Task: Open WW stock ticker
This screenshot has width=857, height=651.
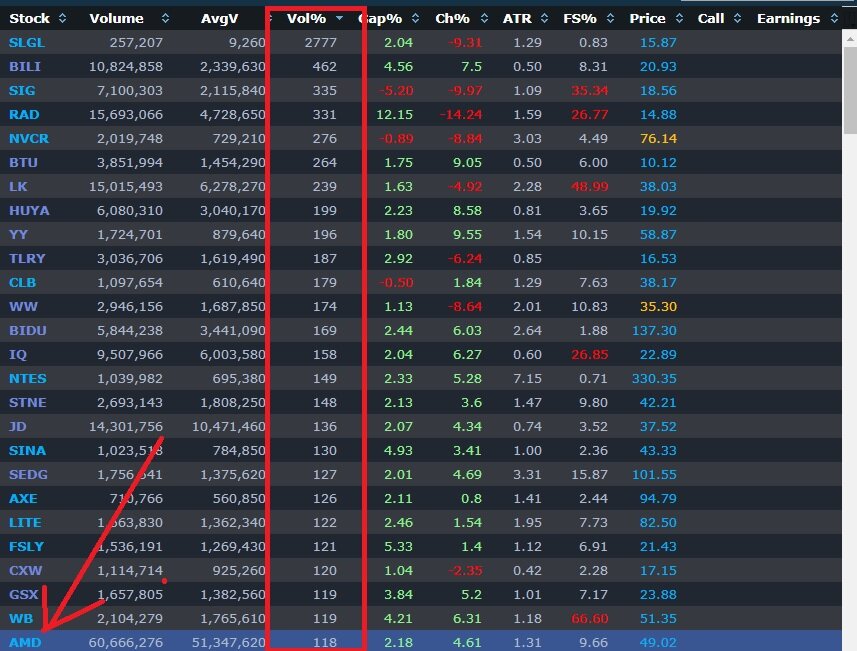Action: (24, 307)
